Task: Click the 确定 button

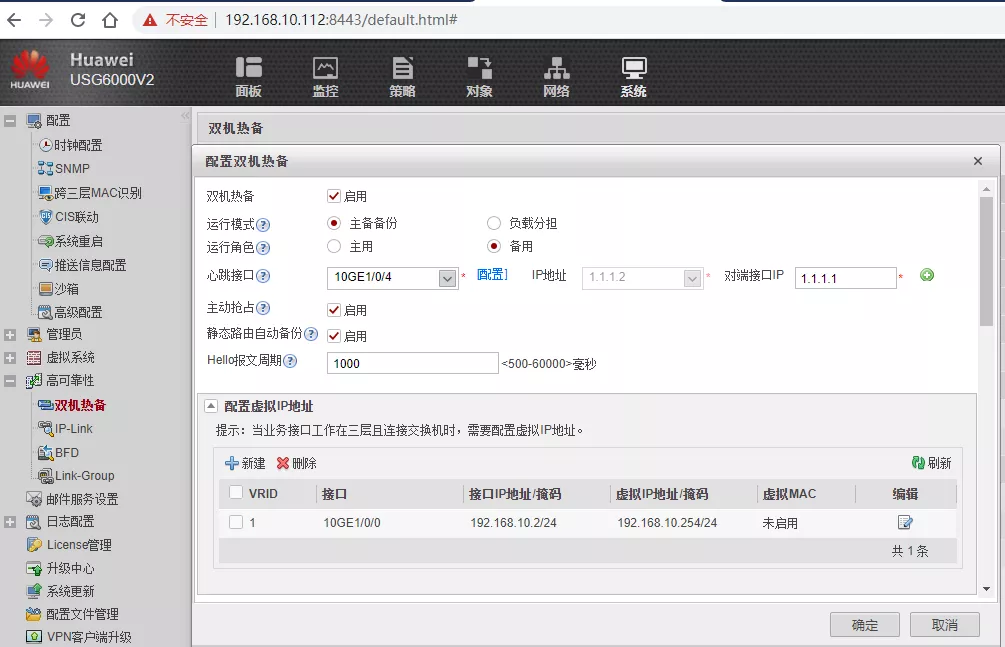Action: point(864,625)
